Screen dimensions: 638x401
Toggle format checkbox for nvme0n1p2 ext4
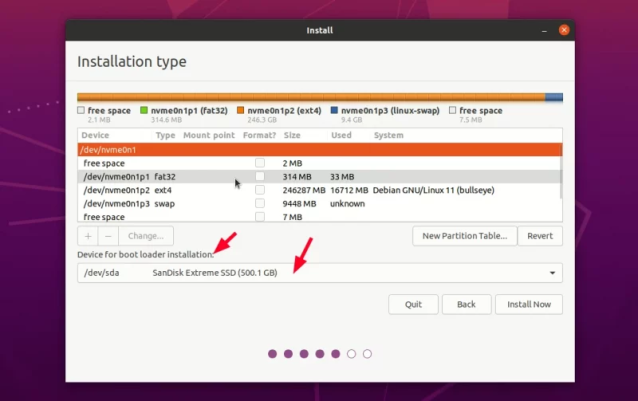260,190
